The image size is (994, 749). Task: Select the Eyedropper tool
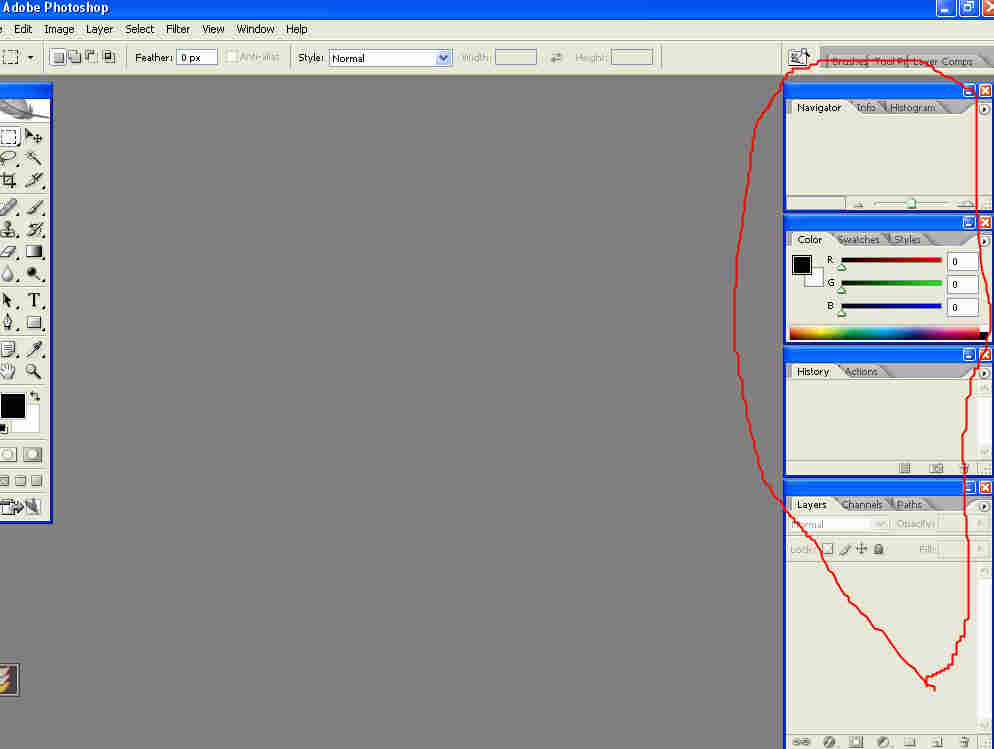click(34, 349)
